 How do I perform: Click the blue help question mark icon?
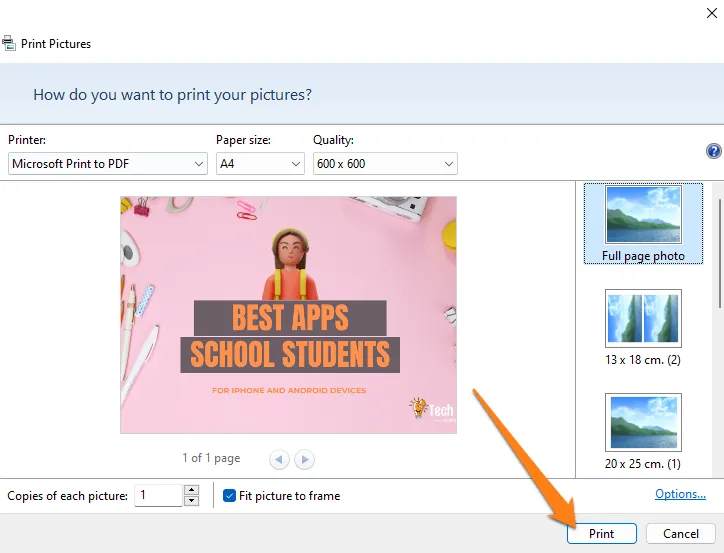click(713, 151)
